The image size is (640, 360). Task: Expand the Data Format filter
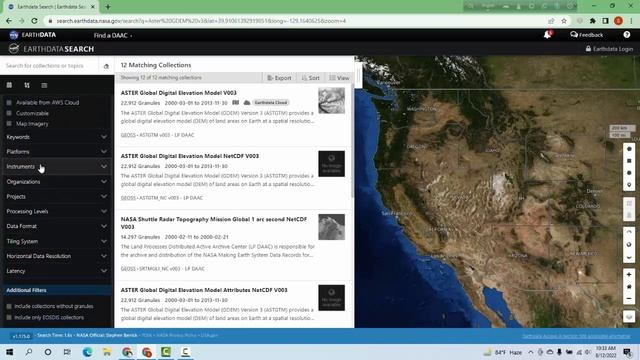(x=57, y=226)
